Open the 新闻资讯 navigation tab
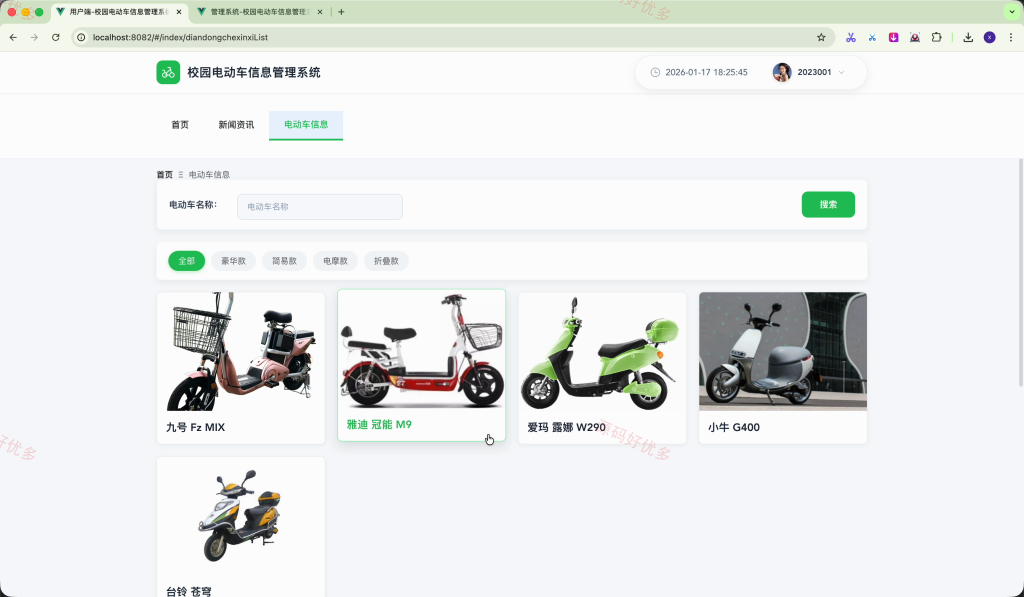The width and height of the screenshot is (1024, 597). pos(236,125)
